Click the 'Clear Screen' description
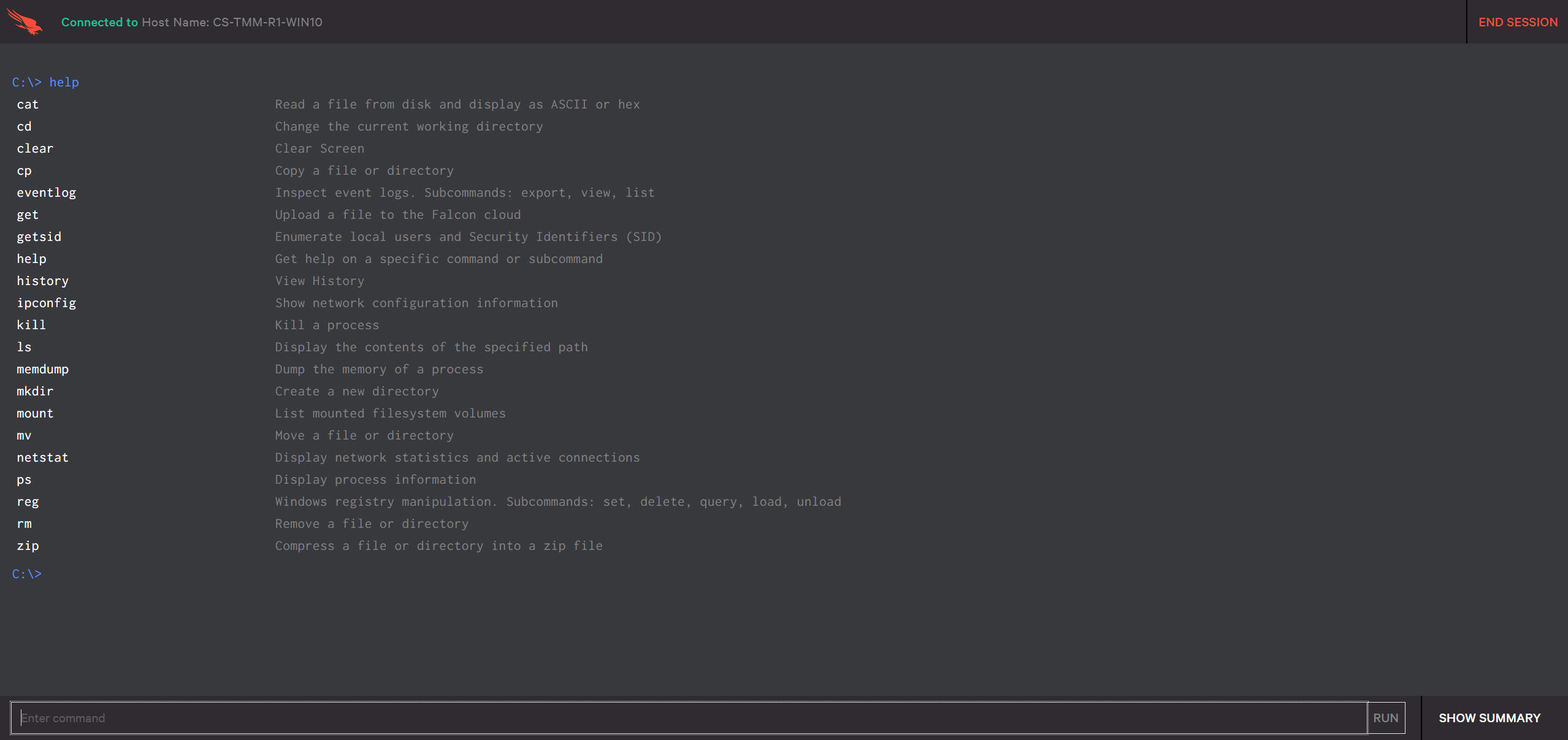Screen dimensions: 1568x740 tap(319, 148)
